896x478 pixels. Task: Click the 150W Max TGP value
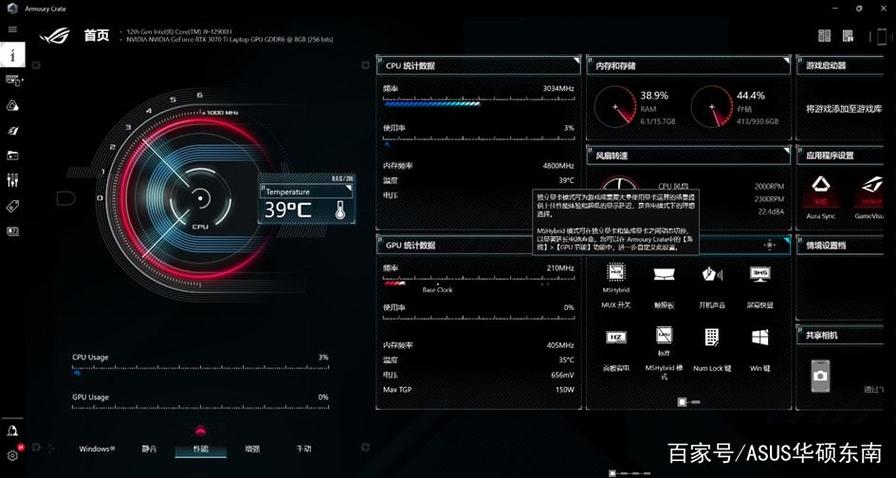click(563, 390)
